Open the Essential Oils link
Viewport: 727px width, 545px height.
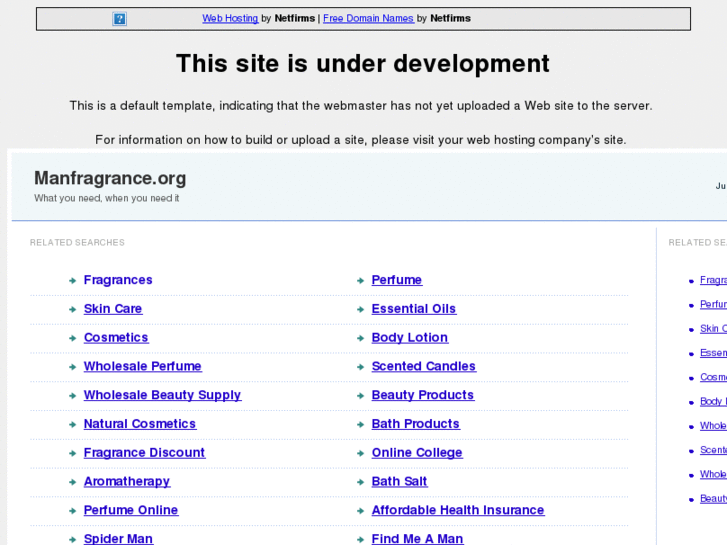pyautogui.click(x=414, y=309)
